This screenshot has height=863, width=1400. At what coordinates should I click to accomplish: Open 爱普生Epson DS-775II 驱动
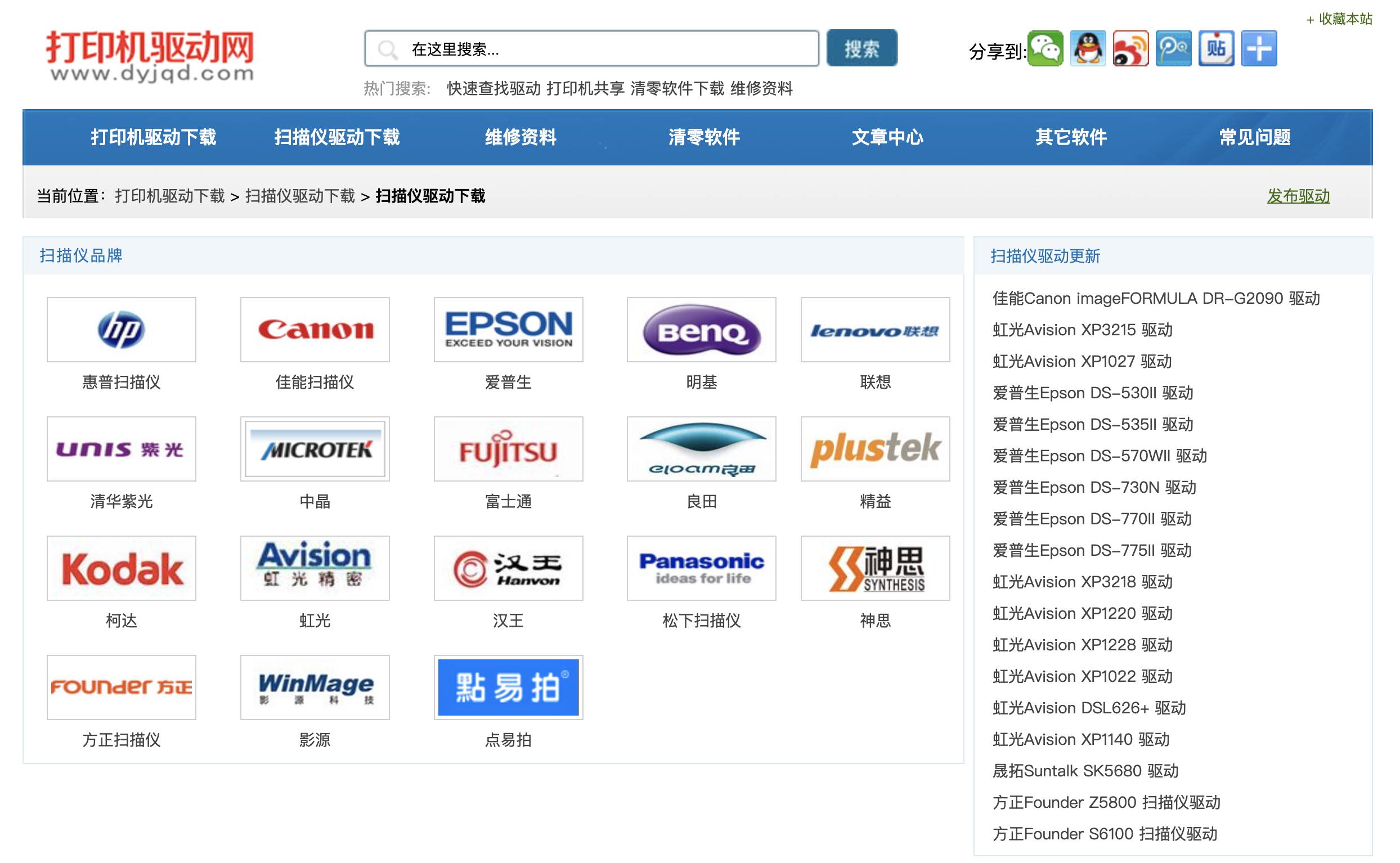click(1092, 550)
